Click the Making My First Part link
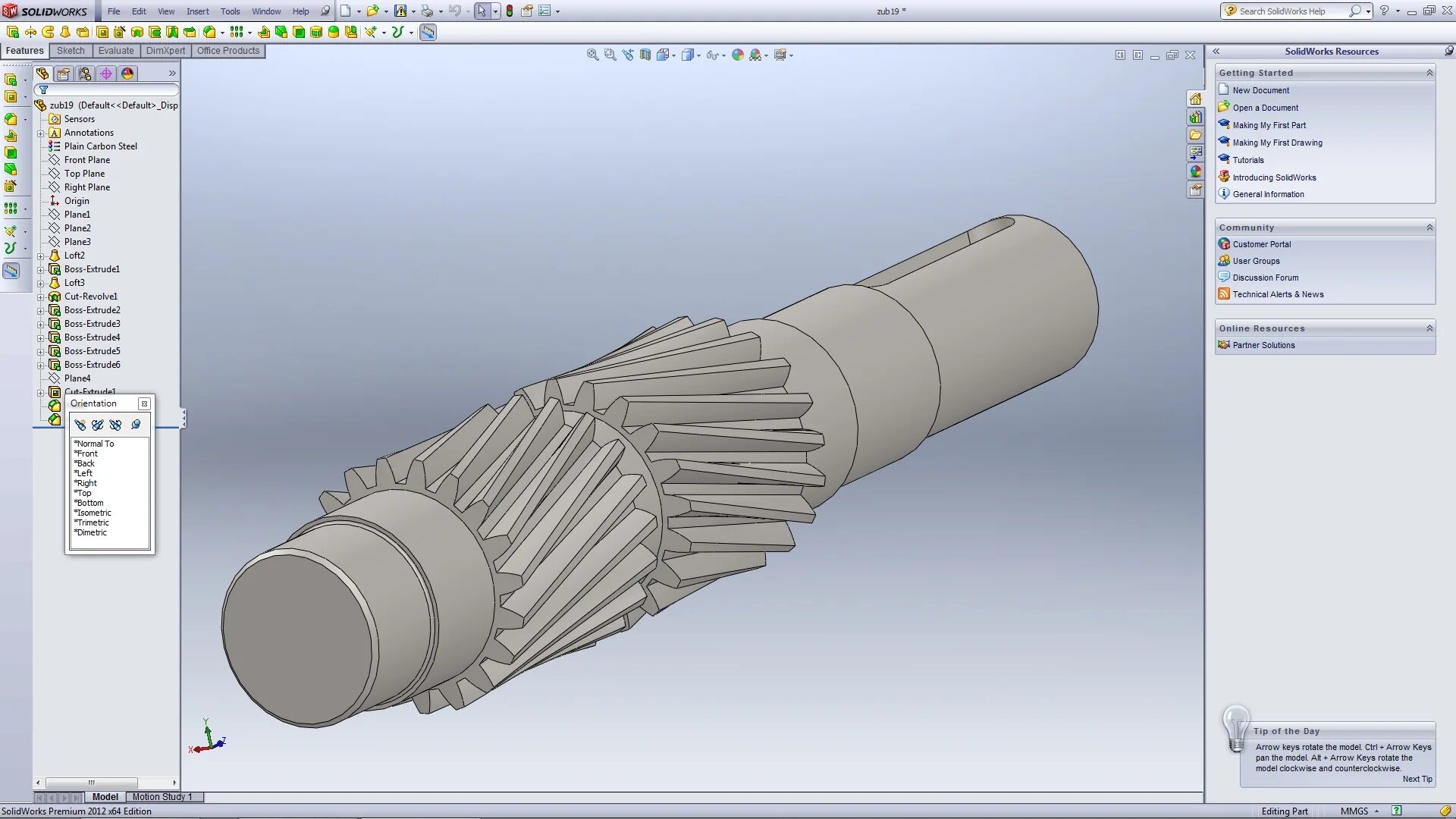Viewport: 1456px width, 819px height. coord(1269,125)
